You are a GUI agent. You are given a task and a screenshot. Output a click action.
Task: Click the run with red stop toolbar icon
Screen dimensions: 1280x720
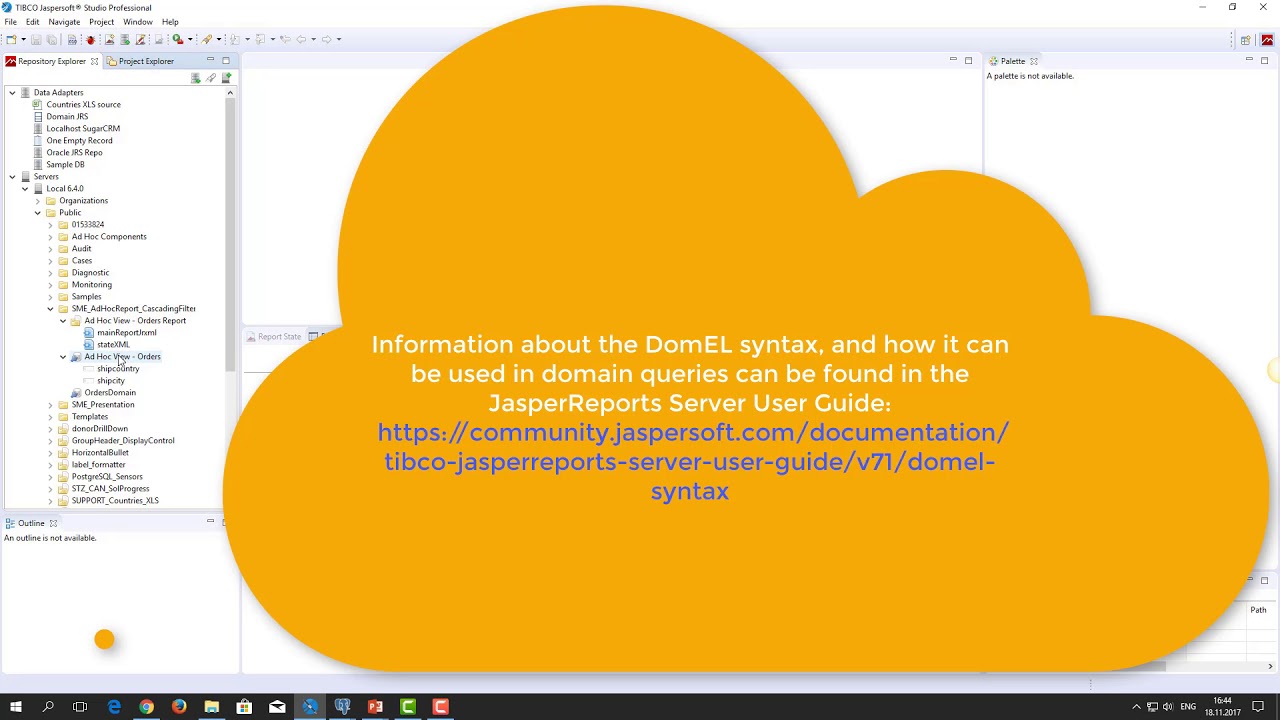coord(178,39)
